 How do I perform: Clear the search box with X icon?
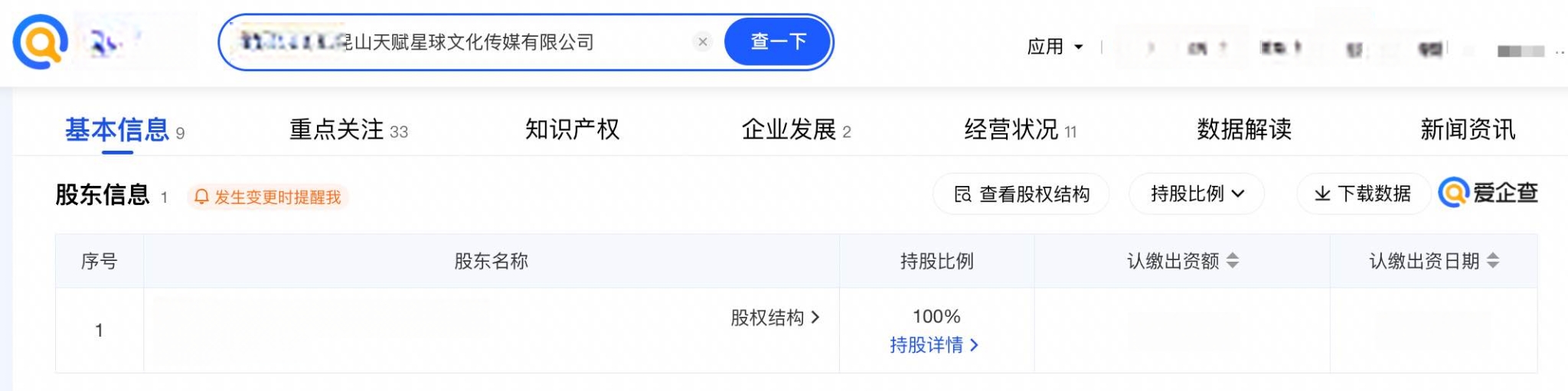(702, 42)
